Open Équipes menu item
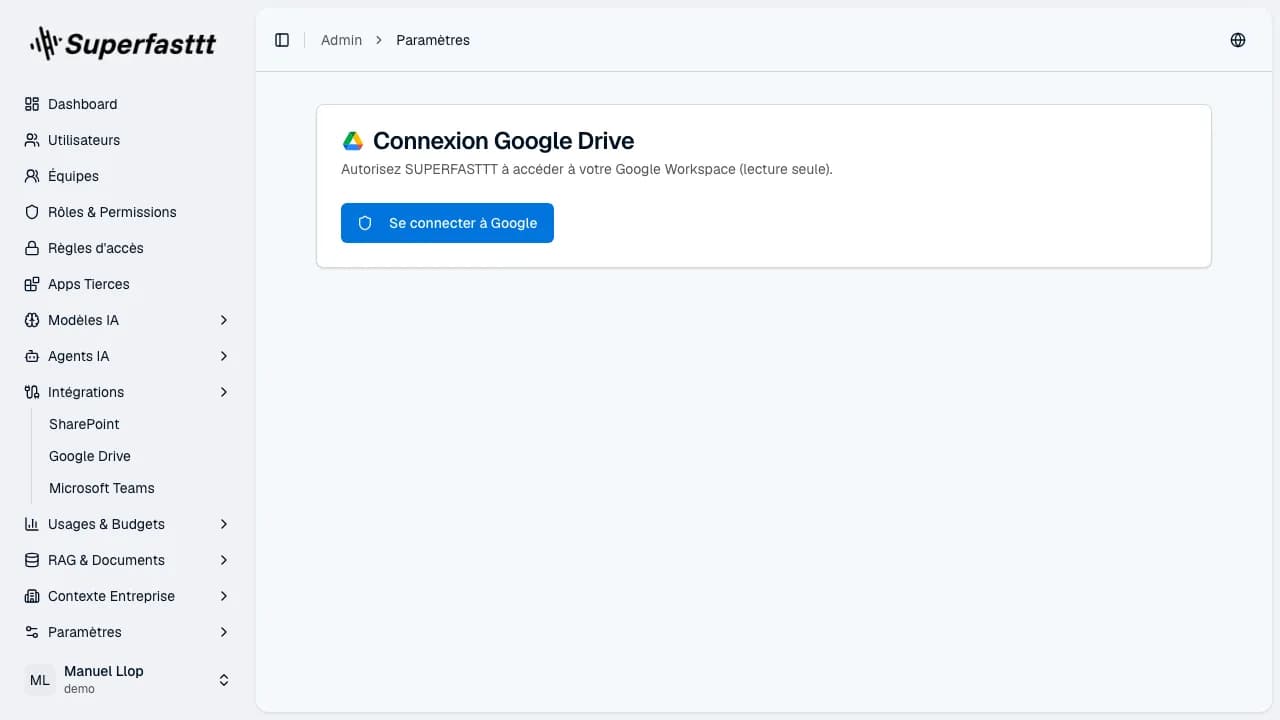 pyautogui.click(x=128, y=176)
